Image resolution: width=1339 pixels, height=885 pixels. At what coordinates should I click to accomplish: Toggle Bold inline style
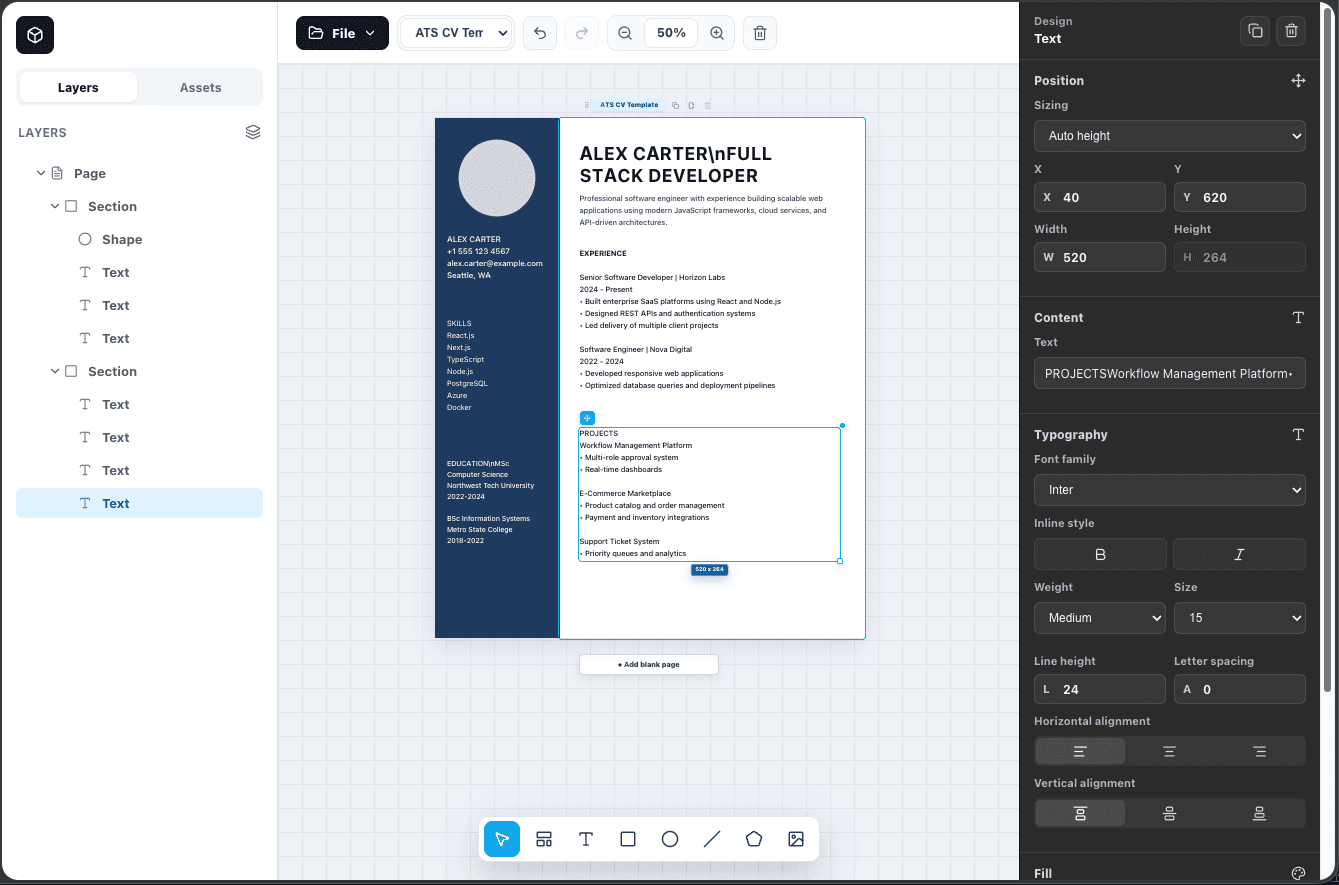coord(1100,554)
